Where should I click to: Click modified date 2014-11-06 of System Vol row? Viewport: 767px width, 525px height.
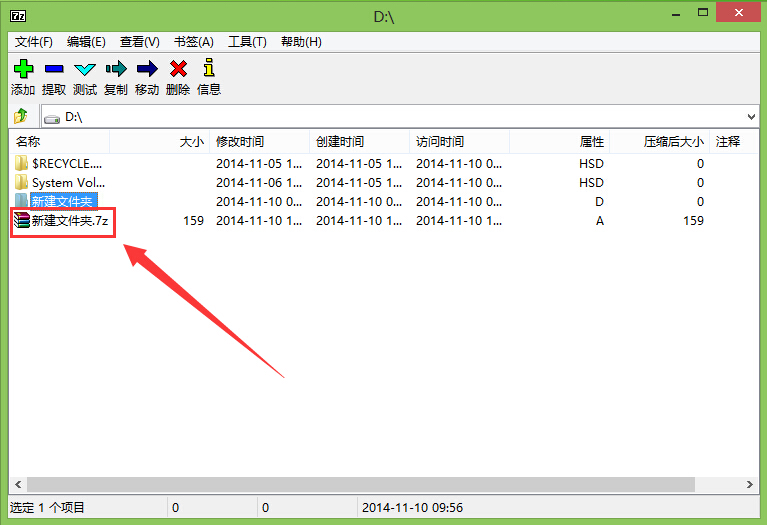tap(259, 183)
